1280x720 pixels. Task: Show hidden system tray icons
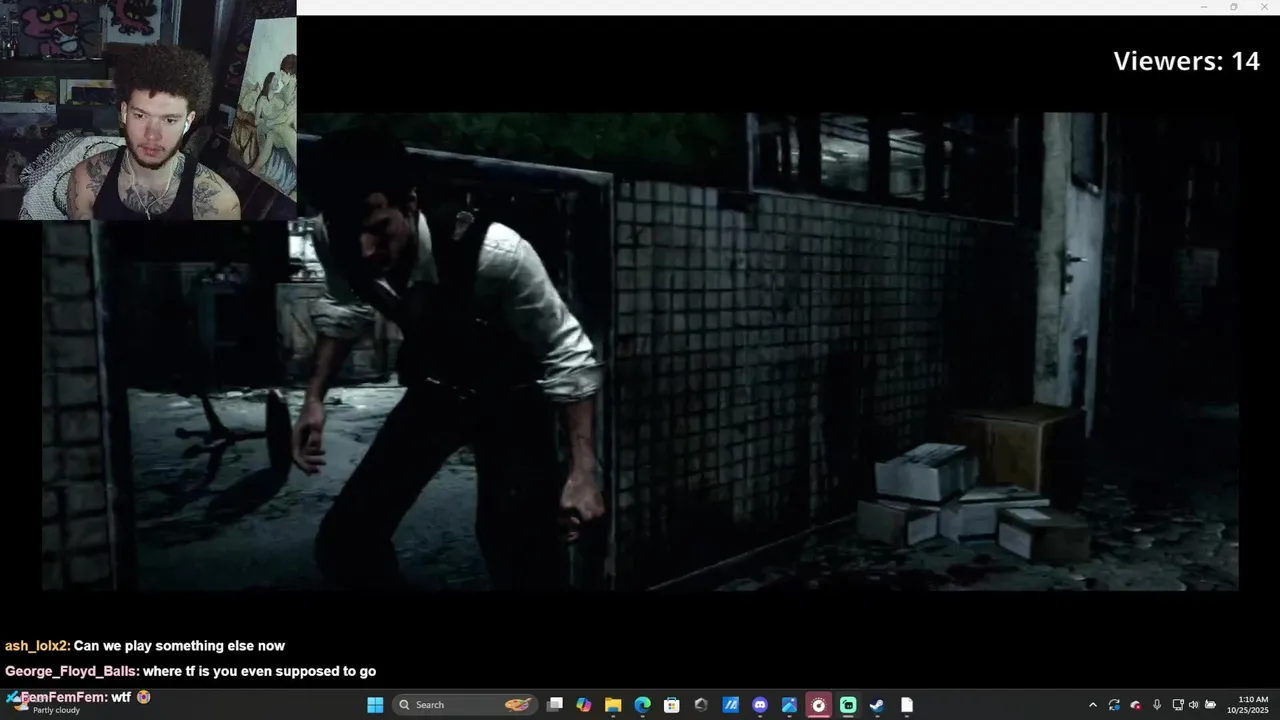coord(1092,705)
